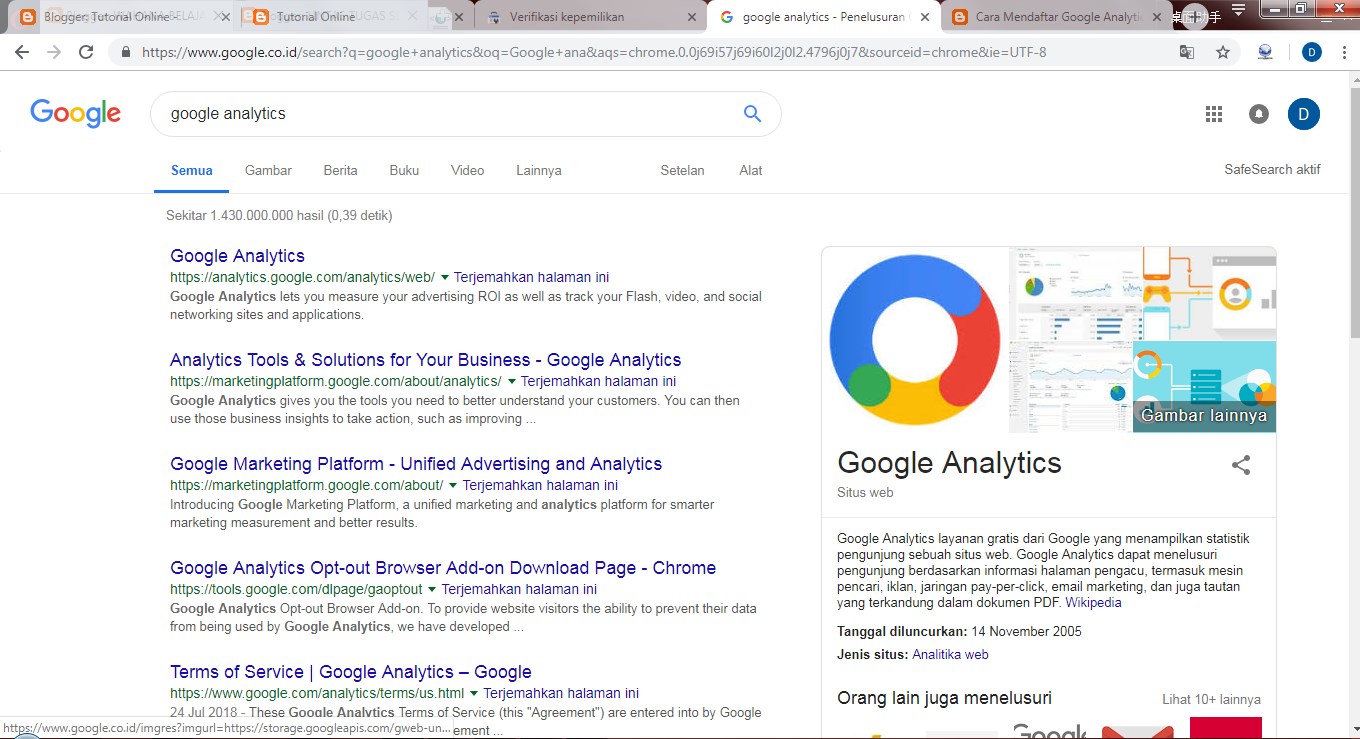Image resolution: width=1360 pixels, height=739 pixels.
Task: Open the Setelan search settings menu
Action: [x=682, y=170]
